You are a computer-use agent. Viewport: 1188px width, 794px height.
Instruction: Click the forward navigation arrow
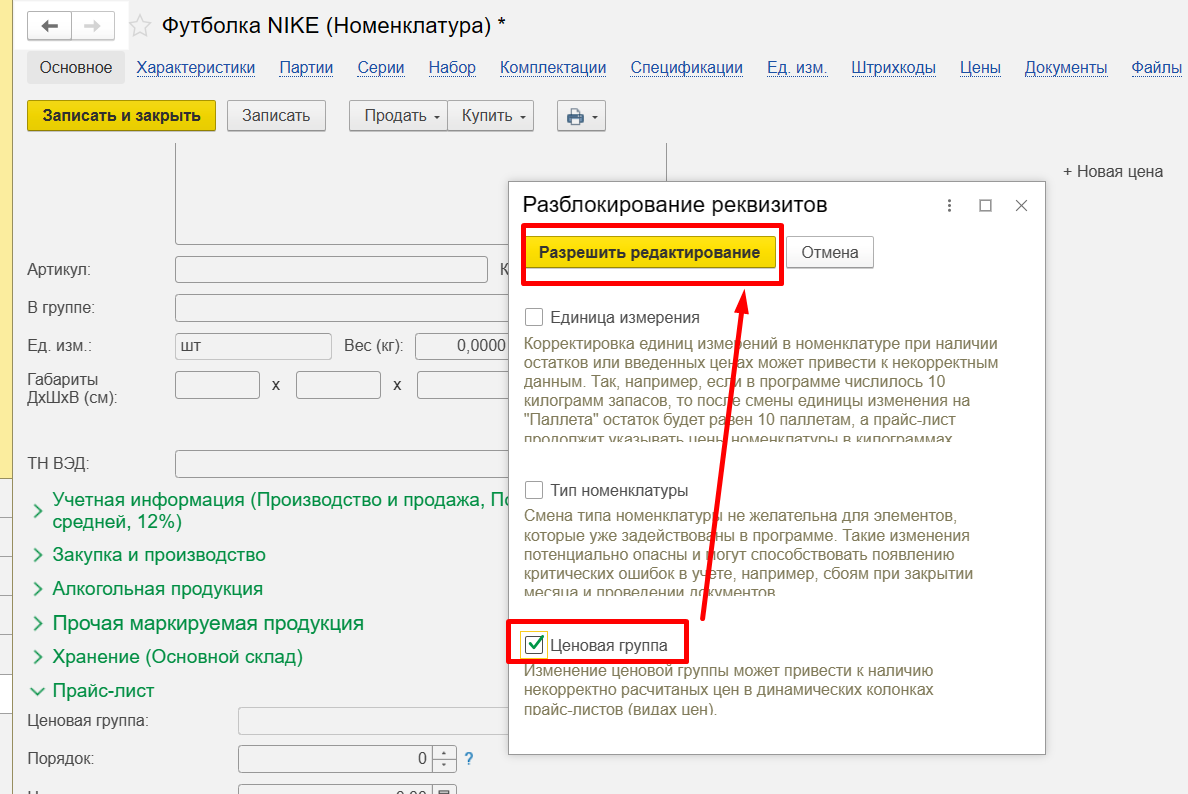tap(92, 26)
